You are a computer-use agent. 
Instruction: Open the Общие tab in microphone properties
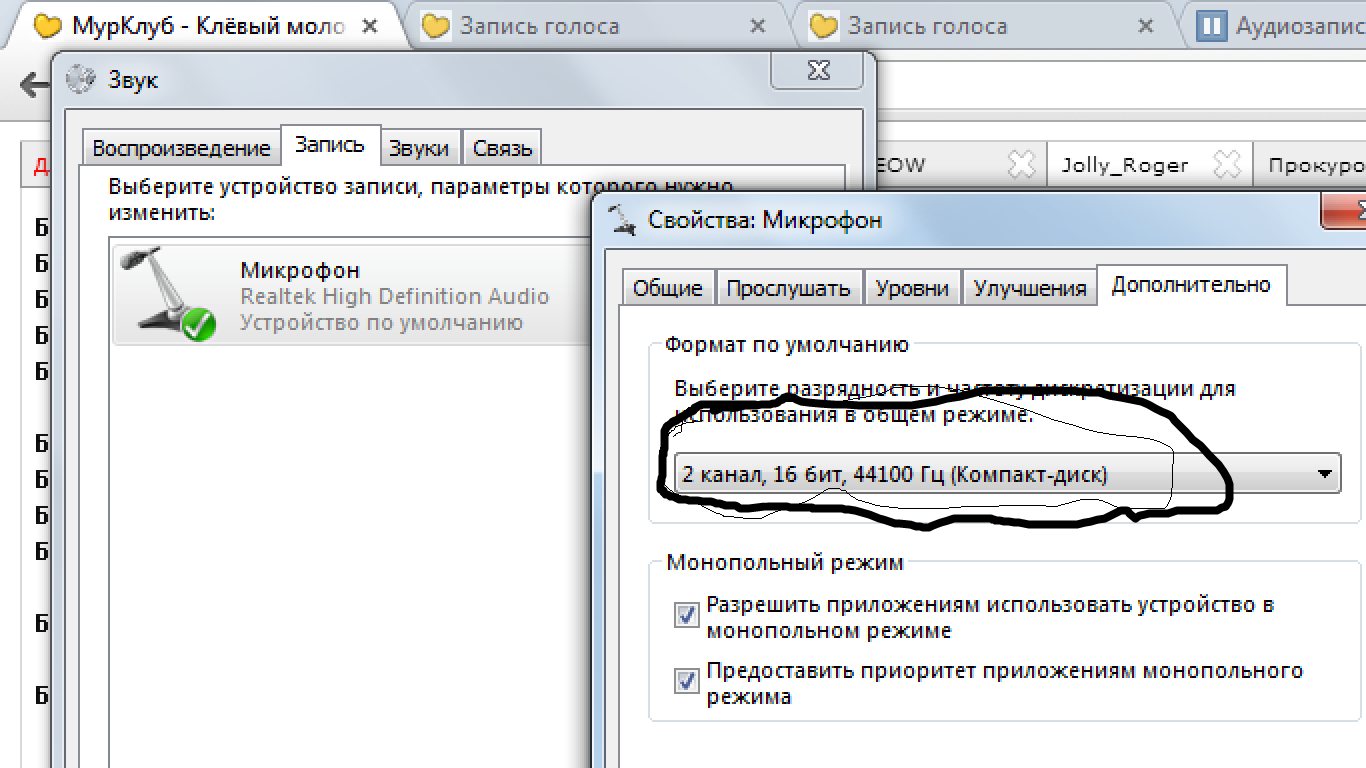pos(668,288)
